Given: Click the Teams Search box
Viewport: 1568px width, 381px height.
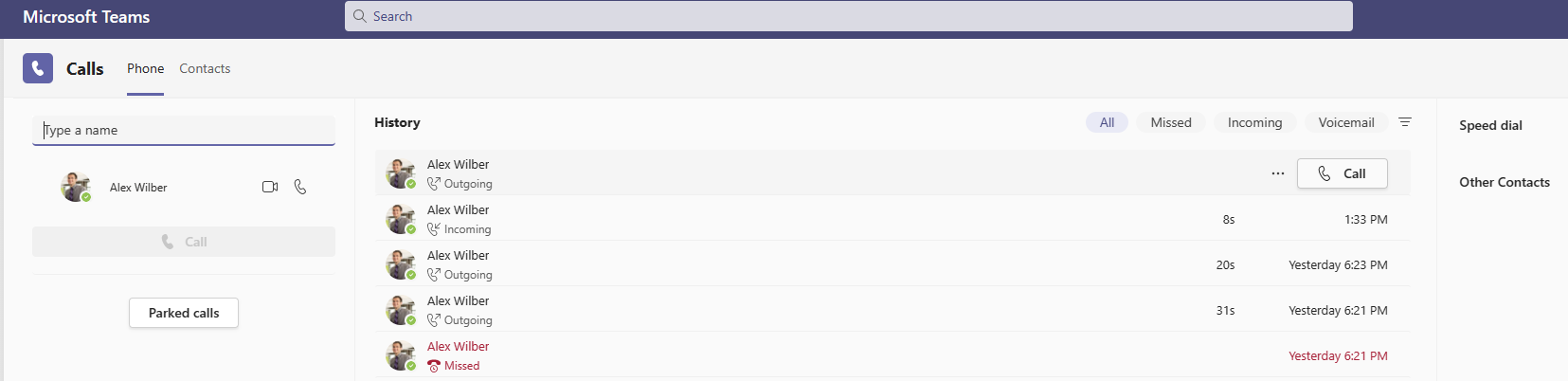Looking at the screenshot, I should point(848,16).
